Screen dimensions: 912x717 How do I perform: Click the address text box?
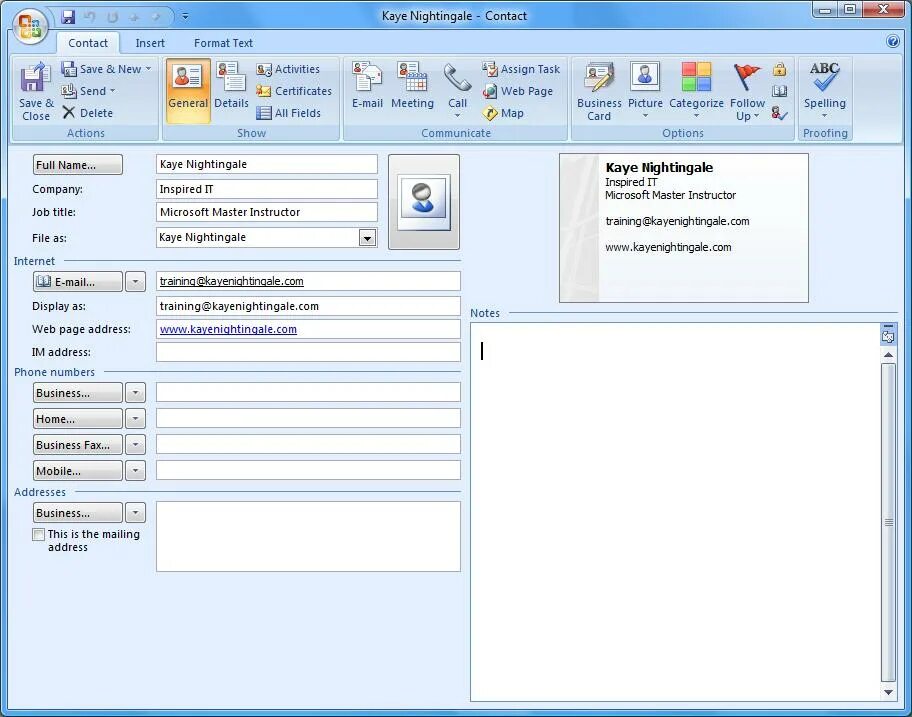308,537
